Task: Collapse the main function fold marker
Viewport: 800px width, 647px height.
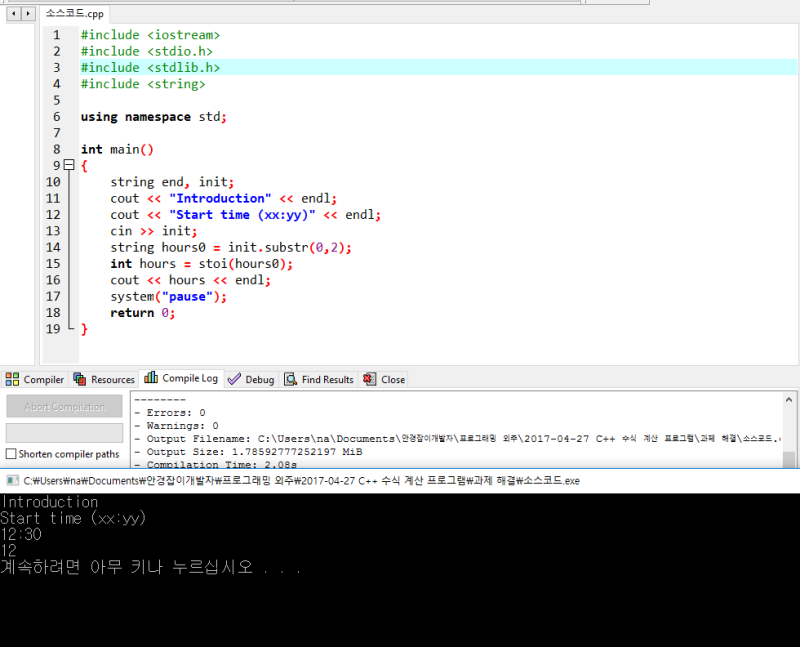Action: [x=69, y=165]
